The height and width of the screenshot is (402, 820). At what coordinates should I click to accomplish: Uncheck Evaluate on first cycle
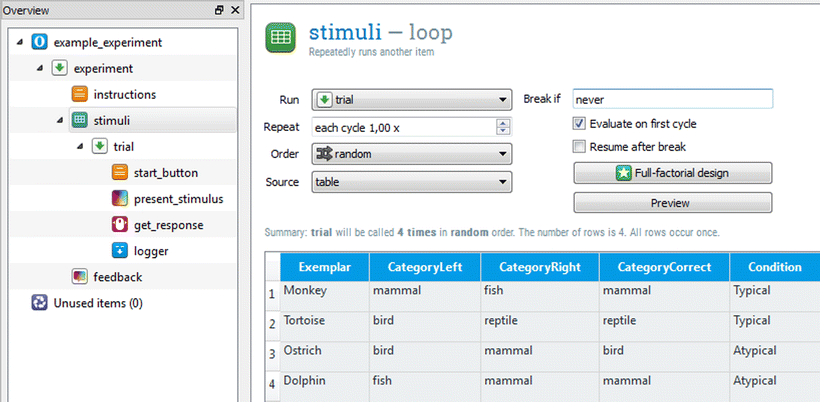(579, 124)
